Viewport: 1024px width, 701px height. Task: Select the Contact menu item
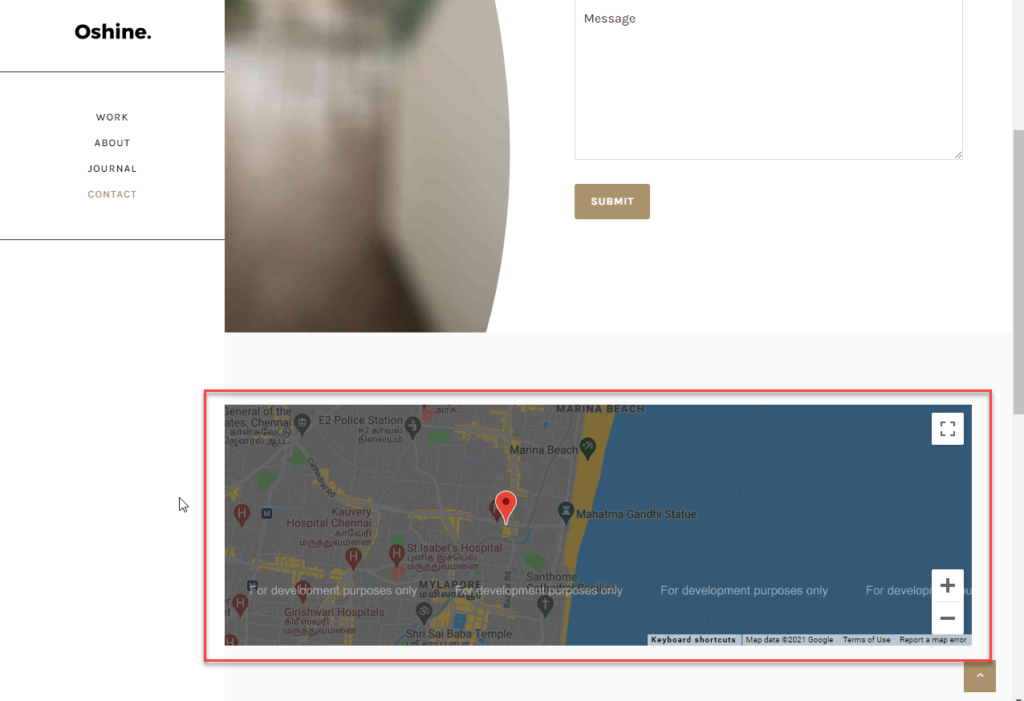pos(112,195)
